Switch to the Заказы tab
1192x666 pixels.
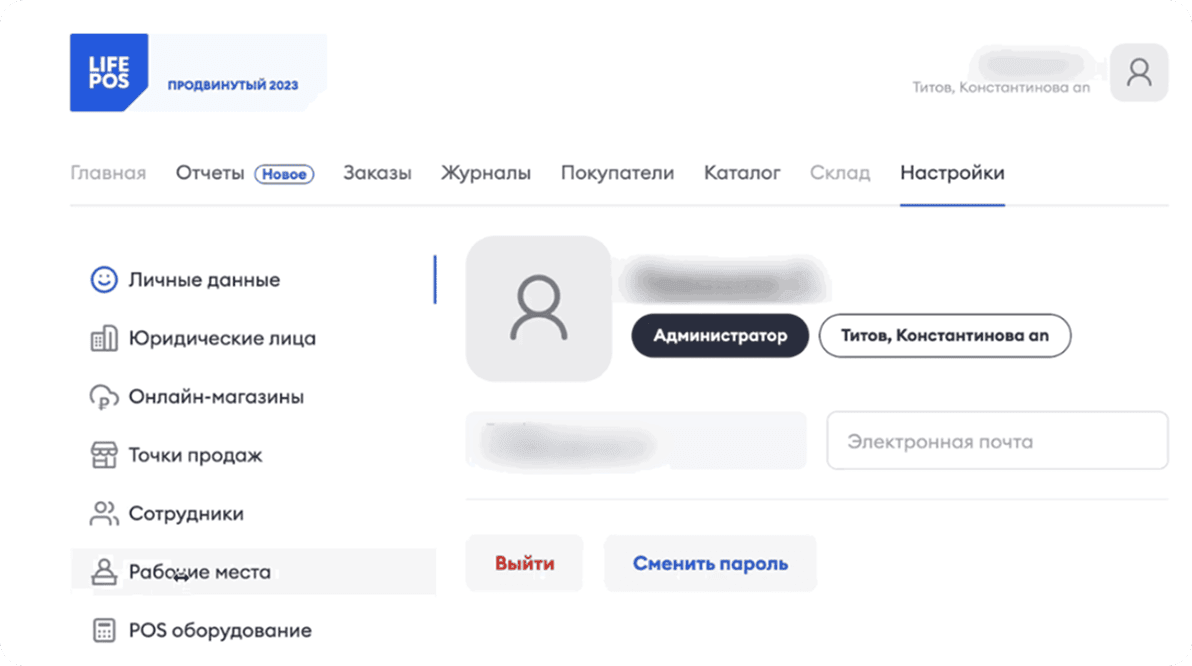[377, 173]
